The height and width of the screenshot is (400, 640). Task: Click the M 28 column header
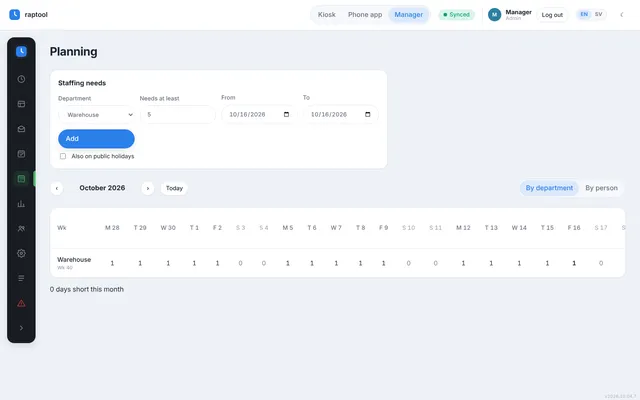[112, 228]
